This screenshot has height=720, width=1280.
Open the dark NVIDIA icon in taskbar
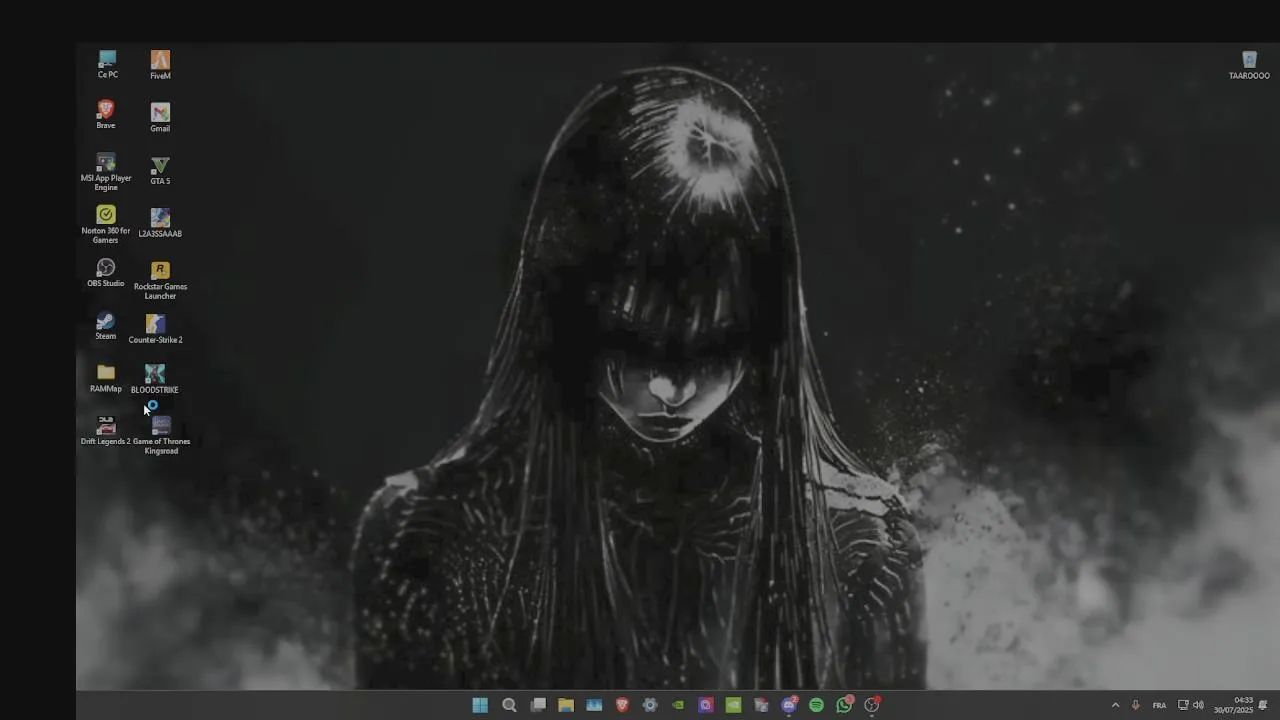tap(678, 705)
